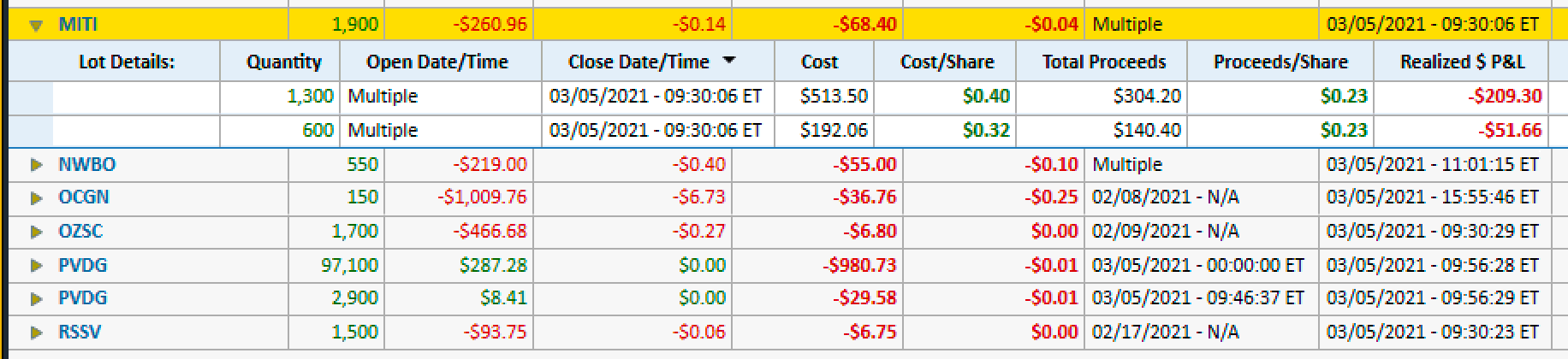Screen dimensions: 1568x359
Task: Expand the OCGN row triangle
Action: (36, 198)
